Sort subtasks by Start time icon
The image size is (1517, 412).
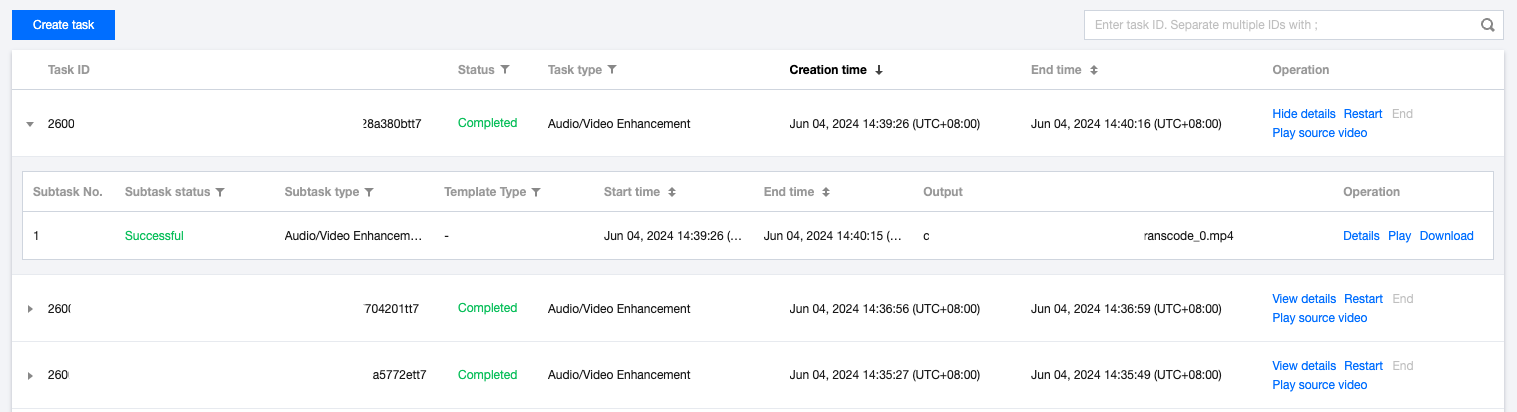[x=672, y=192]
